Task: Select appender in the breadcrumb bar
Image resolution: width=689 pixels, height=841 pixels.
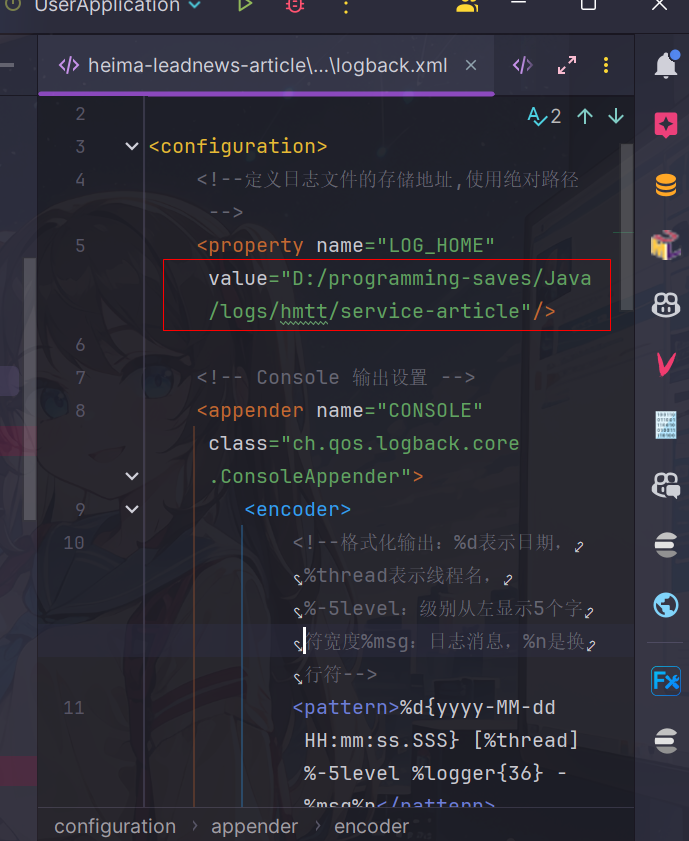Action: click(x=254, y=827)
